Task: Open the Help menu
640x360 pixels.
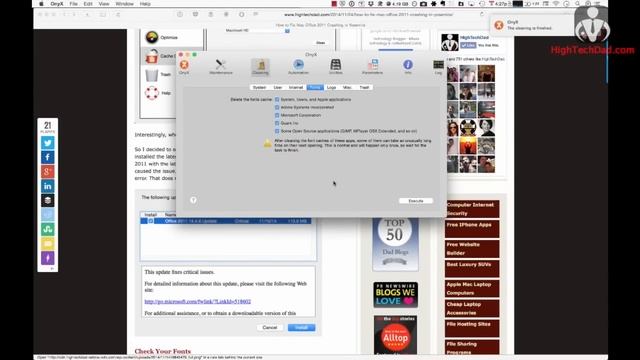Action: point(145,4)
